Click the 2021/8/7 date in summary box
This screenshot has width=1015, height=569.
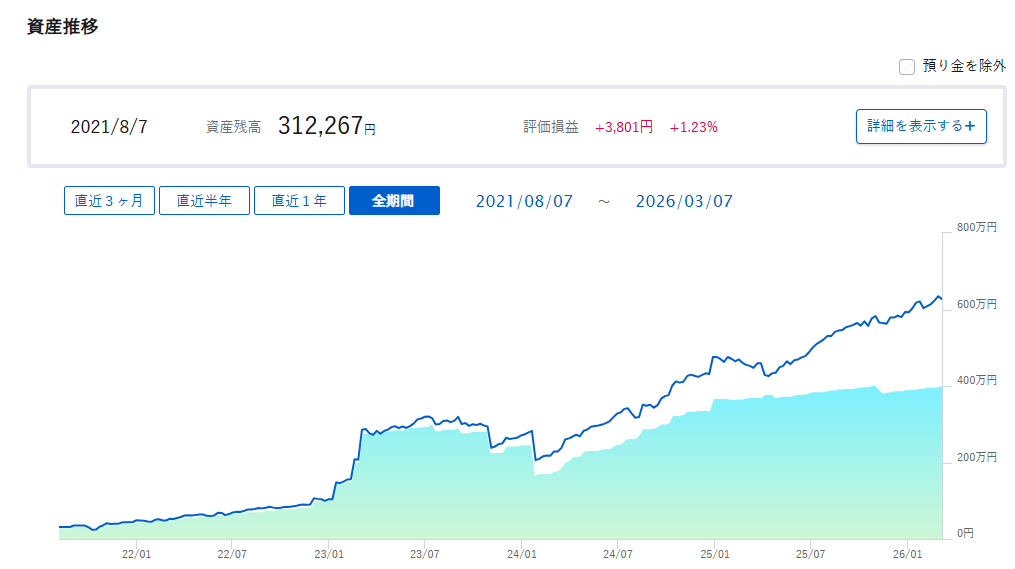pyautogui.click(x=109, y=127)
